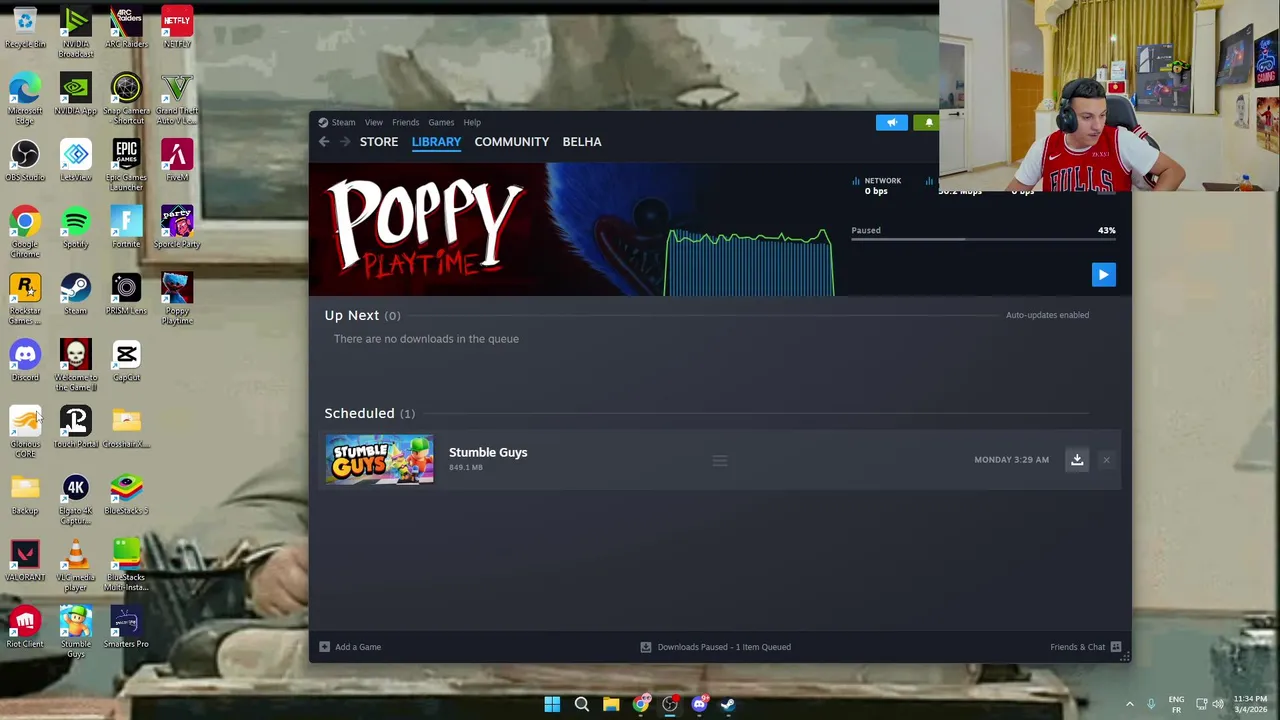The image size is (1280, 720).
Task: Select the Grand Theft Auto V desktop icon
Action: (177, 99)
